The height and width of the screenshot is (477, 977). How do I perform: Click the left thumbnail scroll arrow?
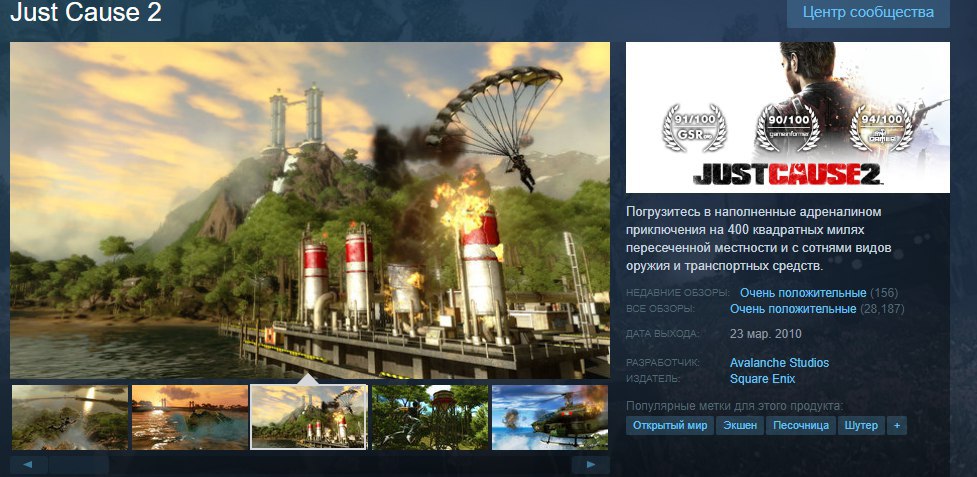pyautogui.click(x=29, y=465)
